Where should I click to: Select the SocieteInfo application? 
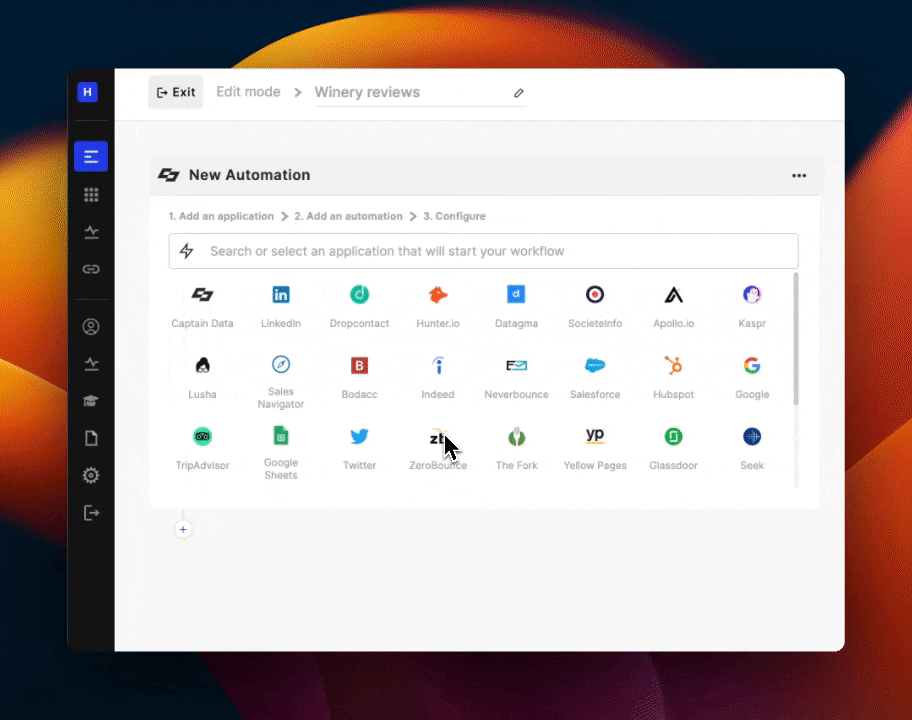point(595,307)
